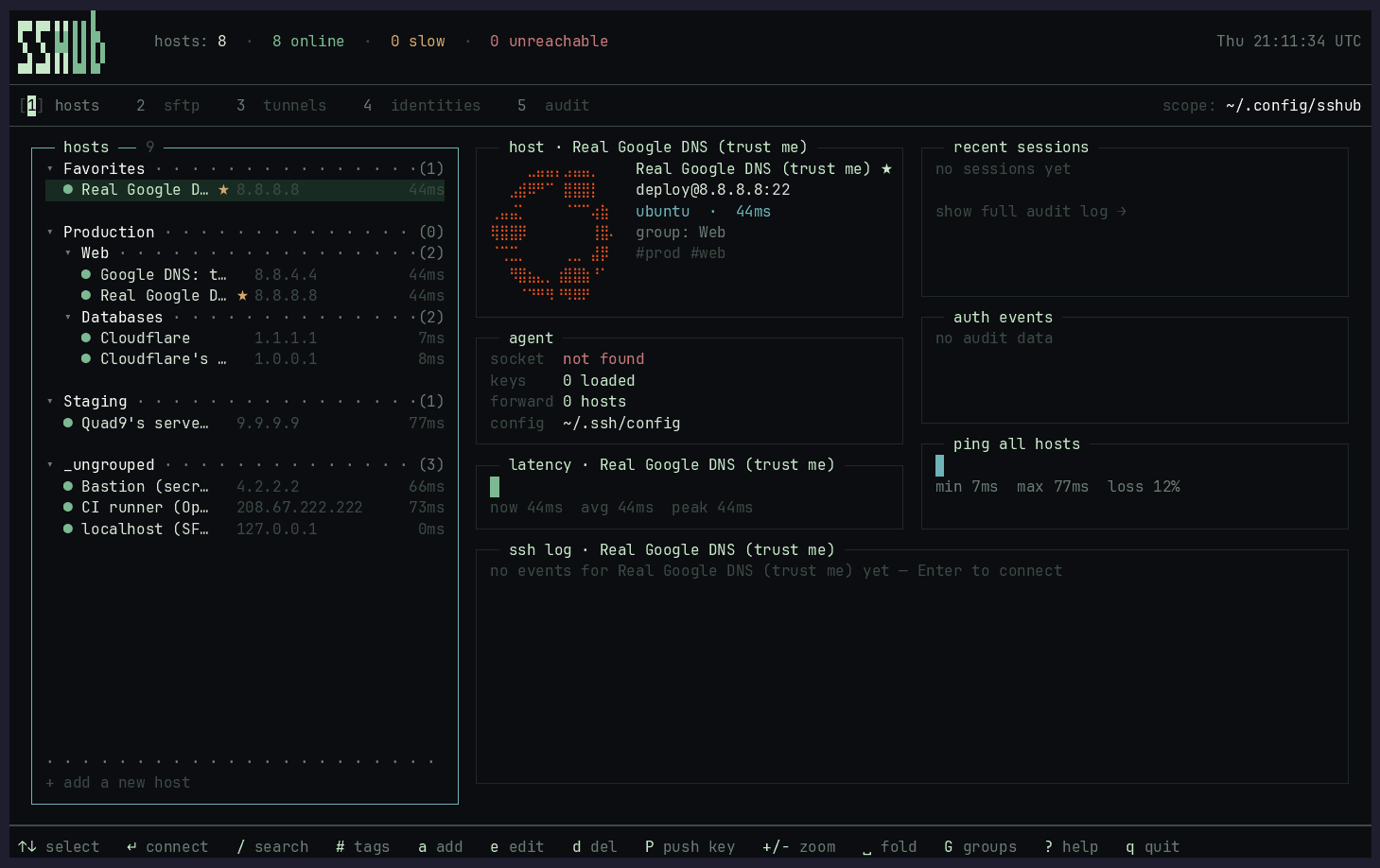Click the Ubuntu ASCII logo in host panel
This screenshot has height=868, width=1380.
552,234
